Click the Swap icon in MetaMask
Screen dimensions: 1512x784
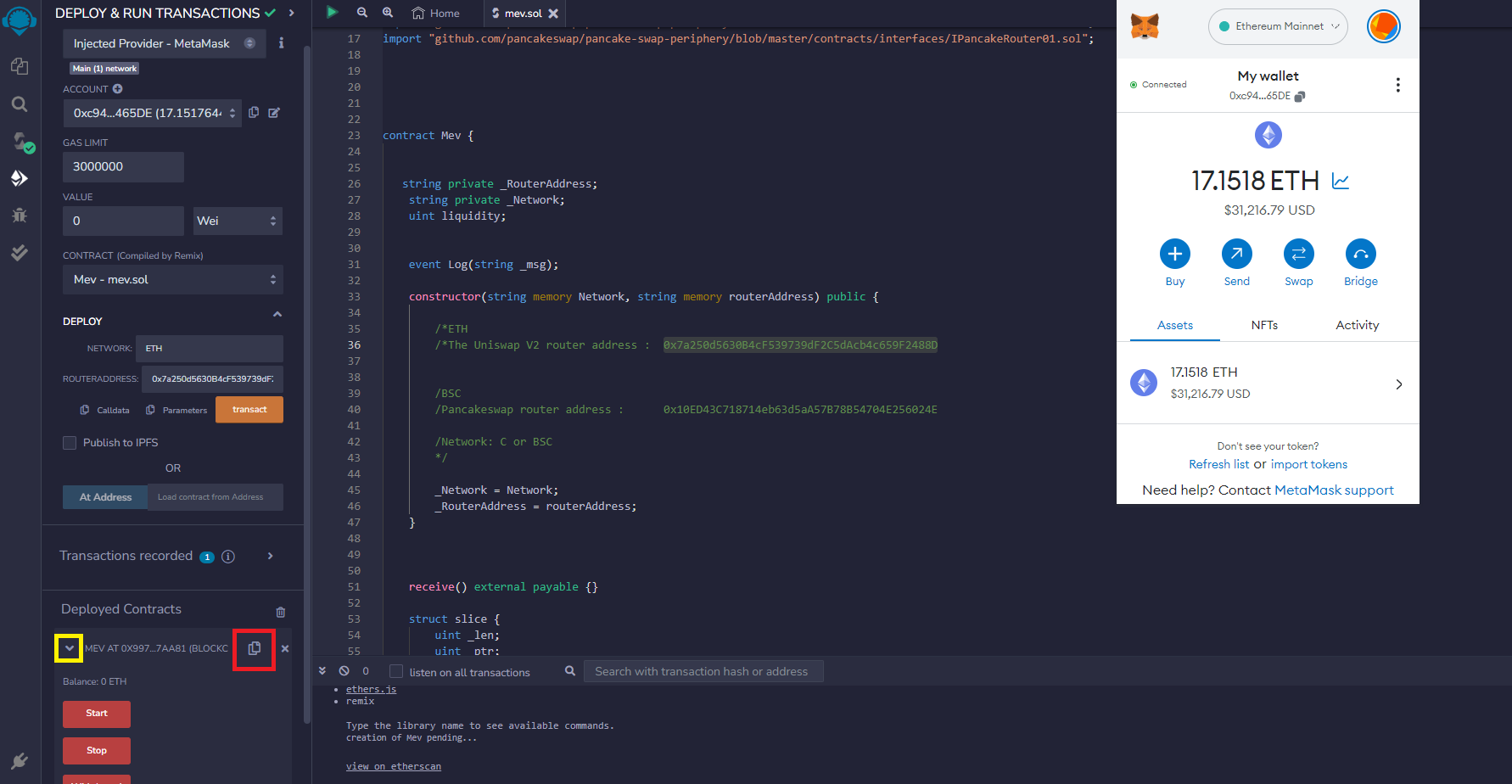[1298, 254]
